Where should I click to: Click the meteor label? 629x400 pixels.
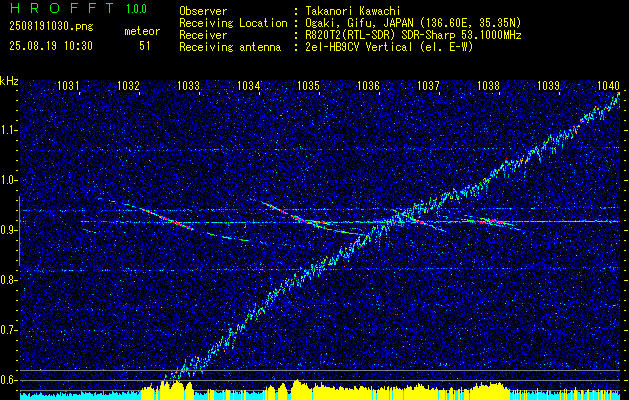(142, 31)
